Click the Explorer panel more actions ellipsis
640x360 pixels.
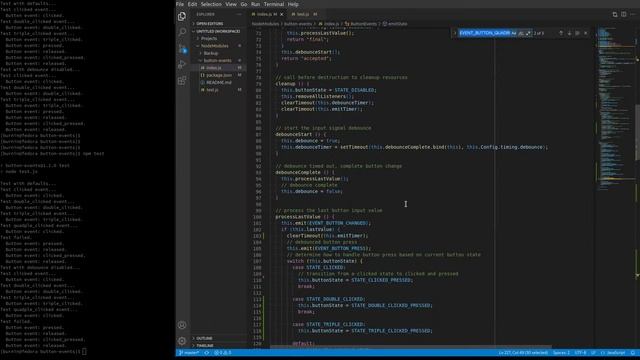point(239,14)
